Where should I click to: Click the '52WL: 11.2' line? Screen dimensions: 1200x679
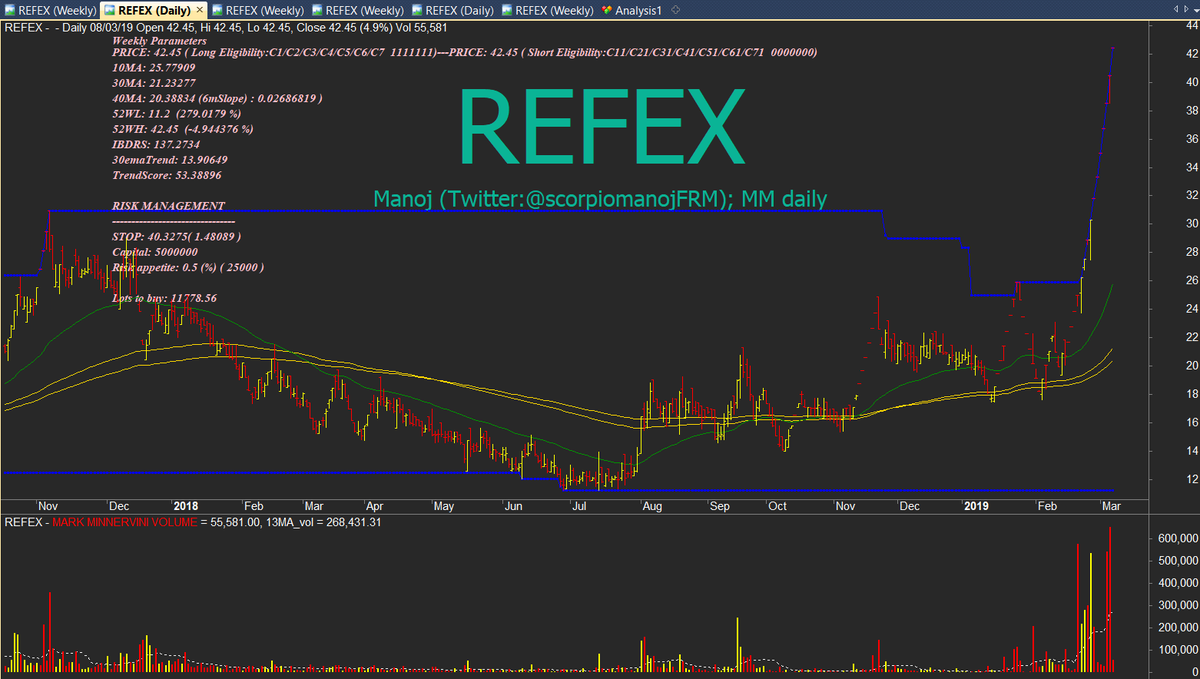pyautogui.click(x=176, y=114)
